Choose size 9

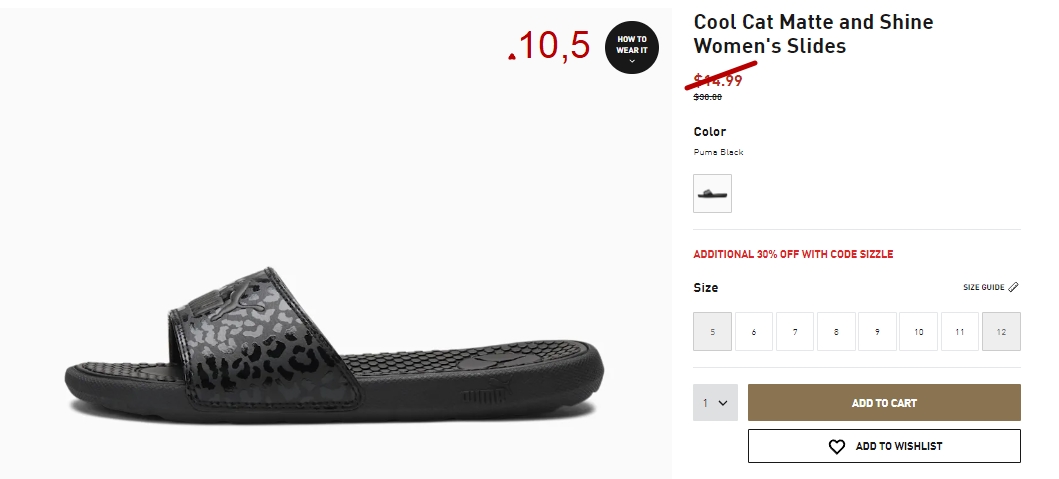point(877,331)
